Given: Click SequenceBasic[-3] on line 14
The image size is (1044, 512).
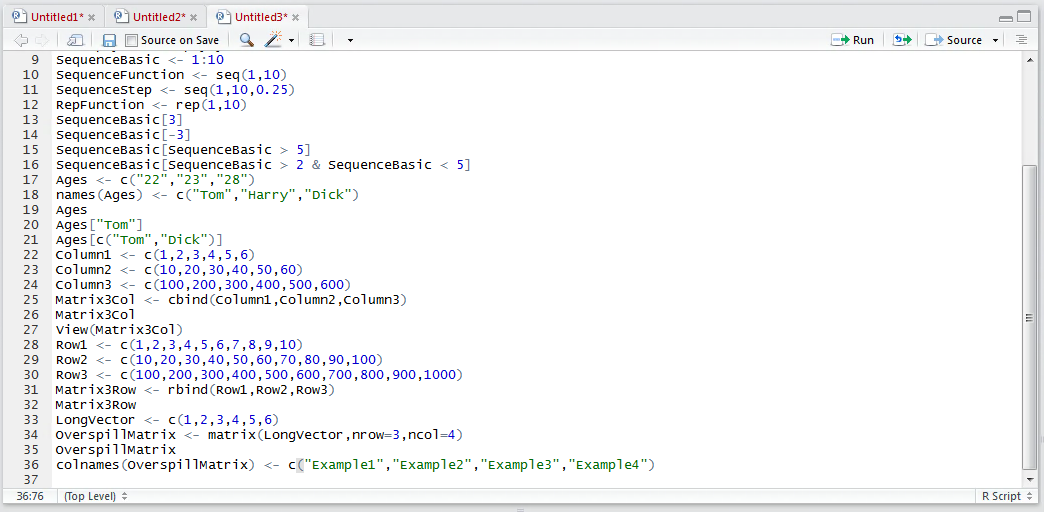Looking at the screenshot, I should click(x=123, y=135).
